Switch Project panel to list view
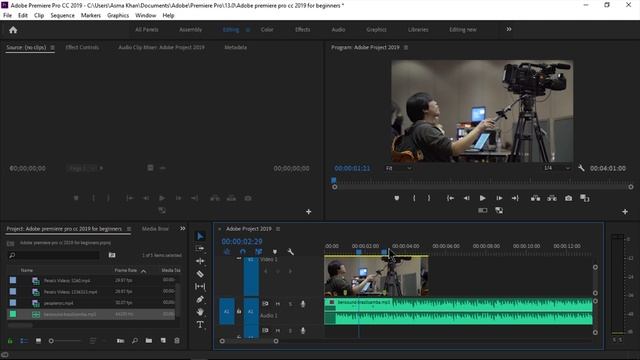This screenshot has height=360, width=640. [x=24, y=340]
